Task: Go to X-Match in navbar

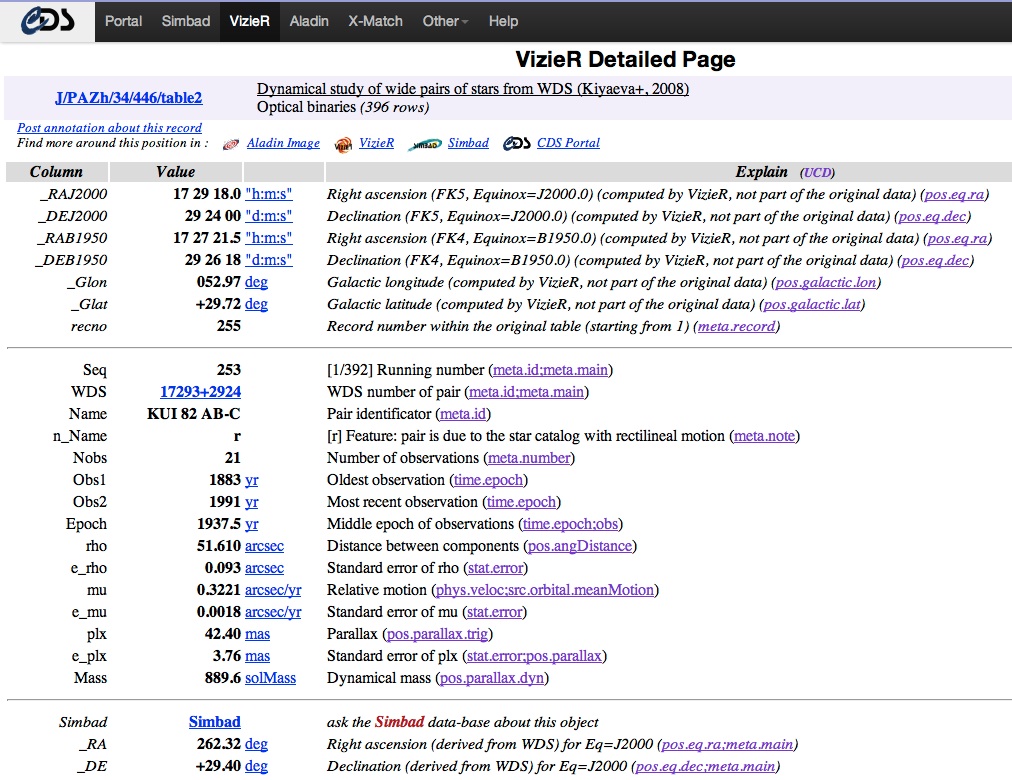Action: [x=376, y=21]
